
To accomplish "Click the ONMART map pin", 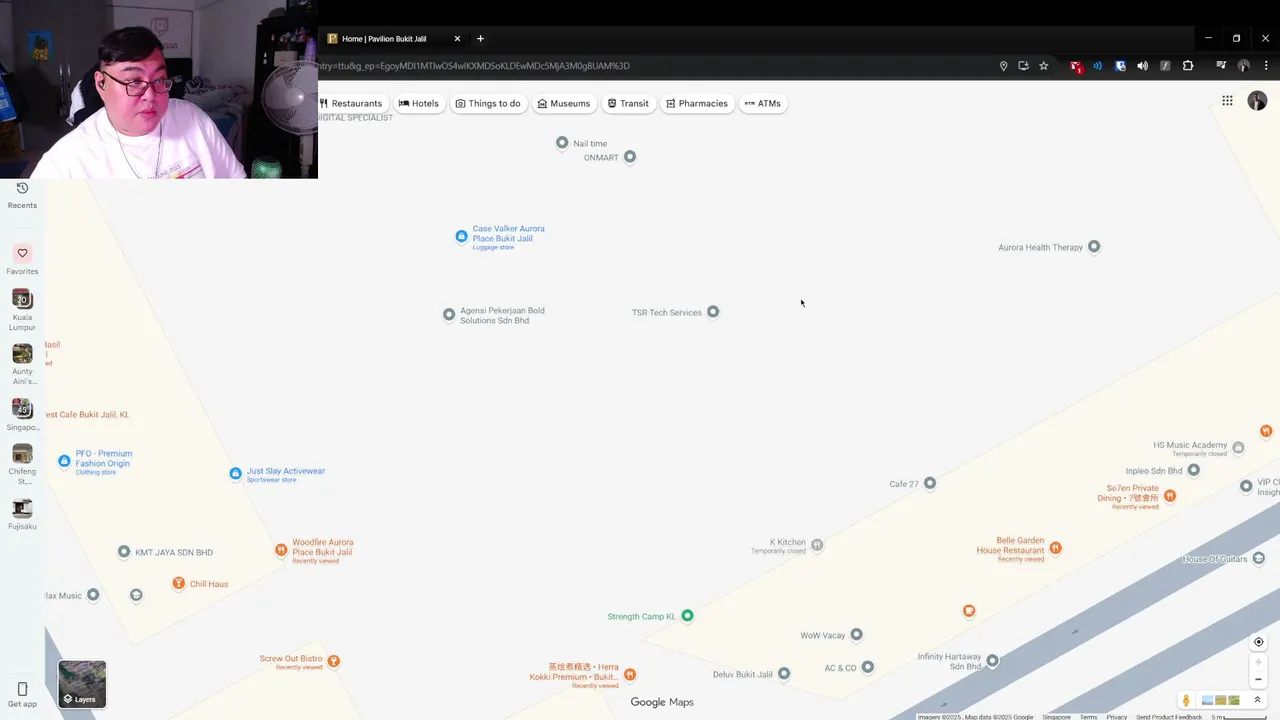I will [630, 157].
